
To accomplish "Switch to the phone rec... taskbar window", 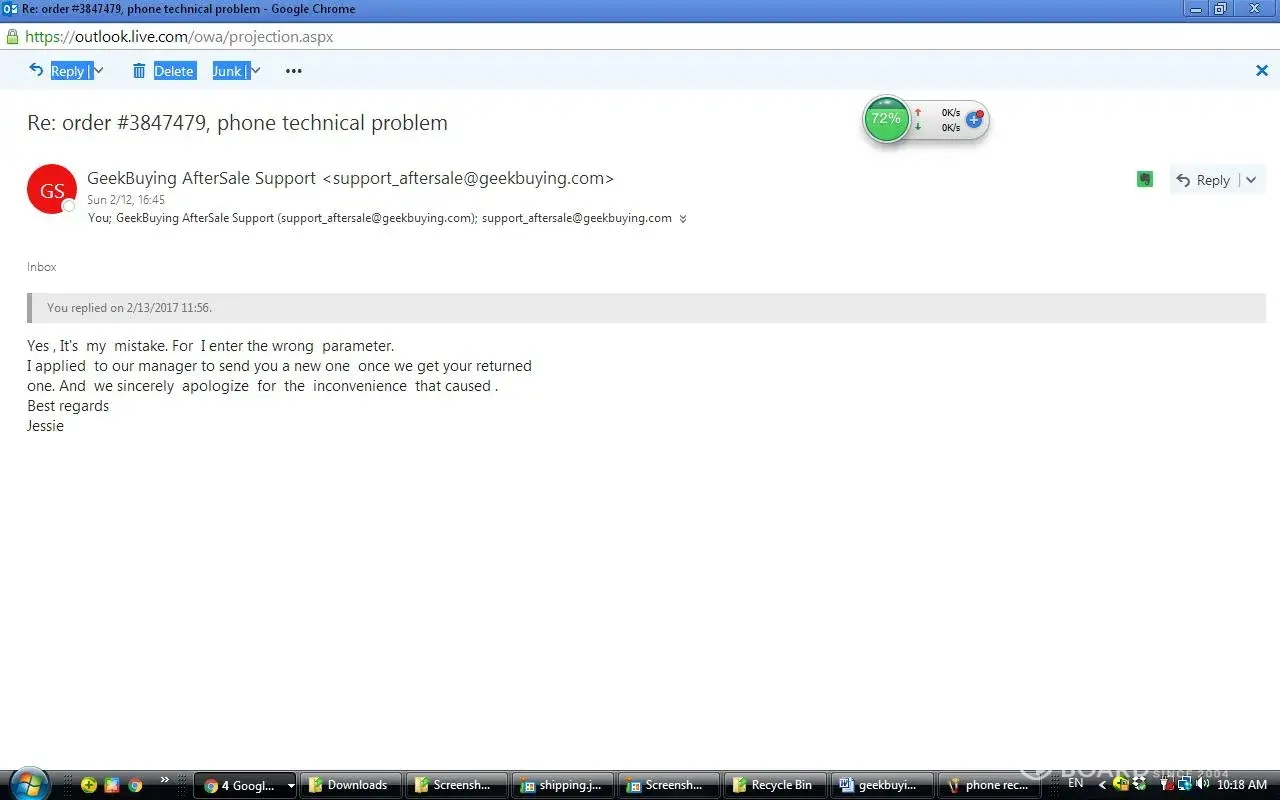I will pyautogui.click(x=987, y=785).
